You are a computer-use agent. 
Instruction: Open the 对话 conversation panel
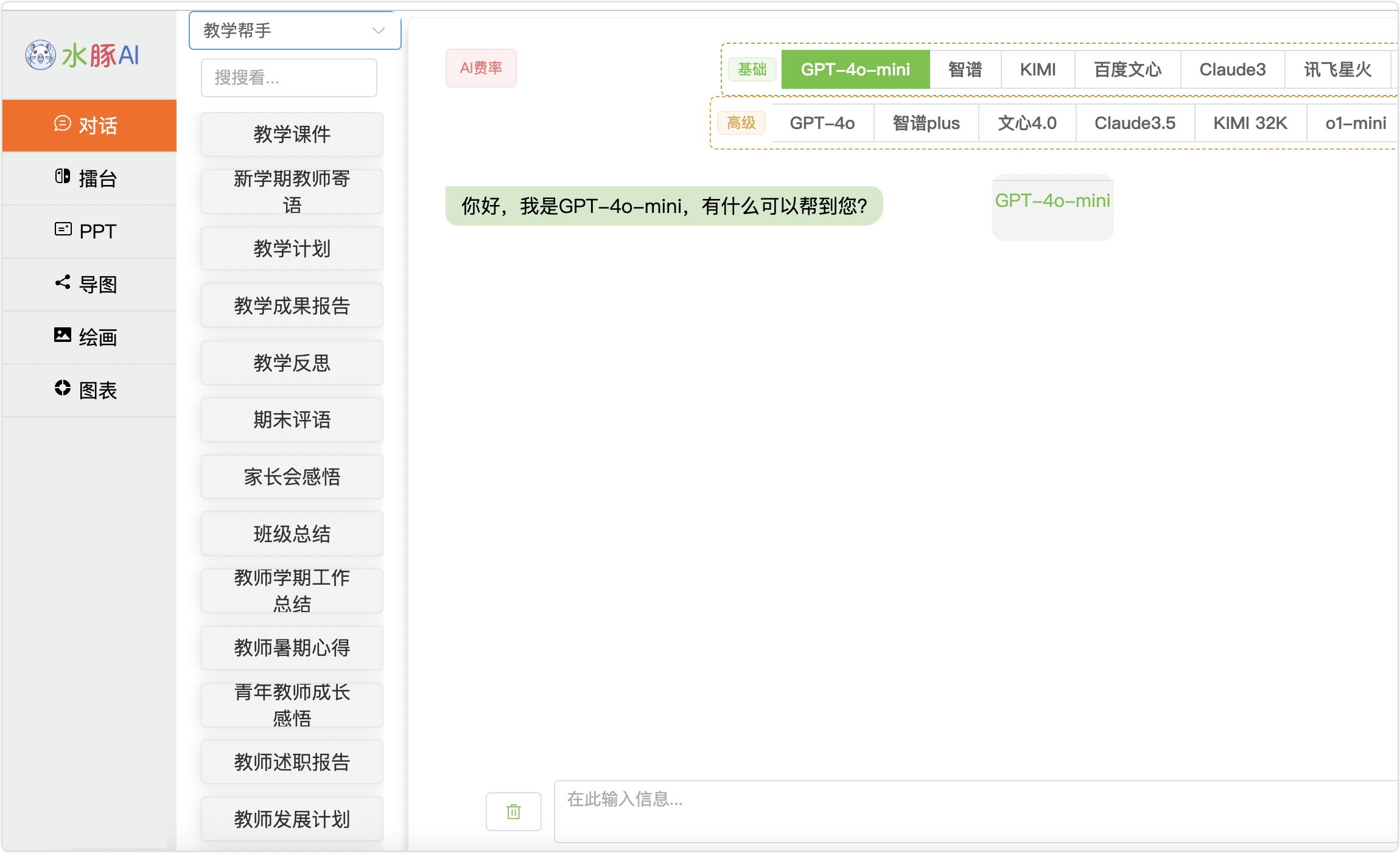point(89,125)
